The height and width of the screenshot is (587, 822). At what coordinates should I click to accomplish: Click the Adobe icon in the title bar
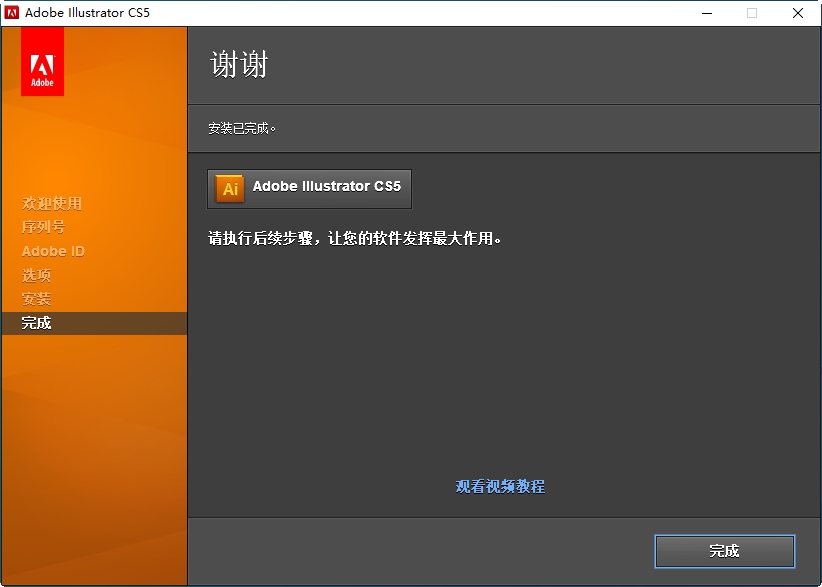12,13
